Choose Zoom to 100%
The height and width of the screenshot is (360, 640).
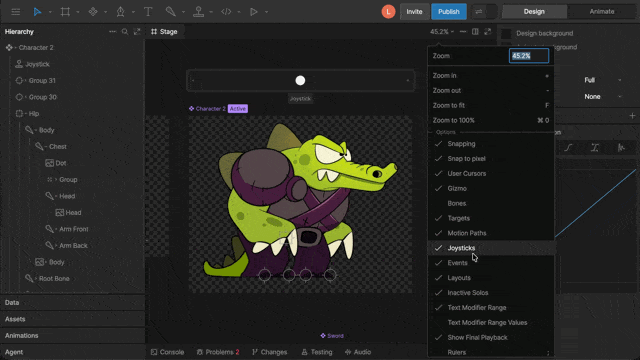pyautogui.click(x=491, y=120)
